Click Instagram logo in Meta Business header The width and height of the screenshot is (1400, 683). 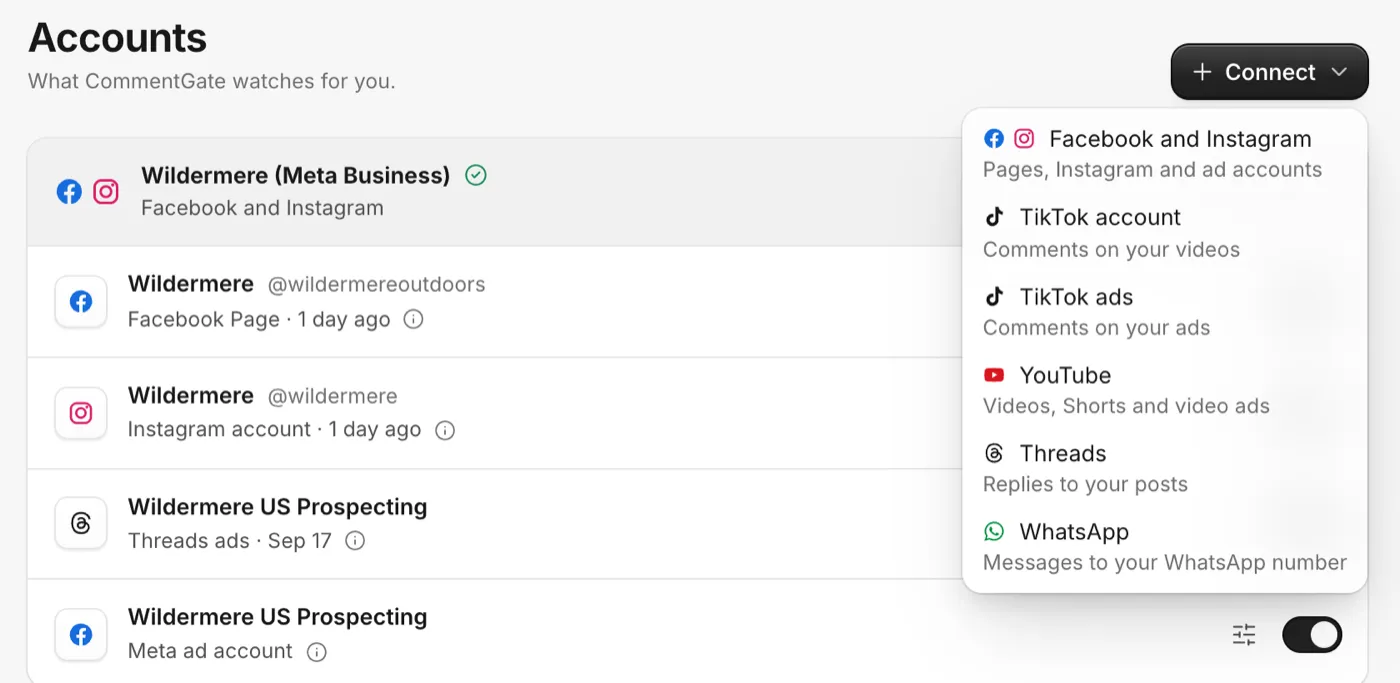tap(106, 191)
